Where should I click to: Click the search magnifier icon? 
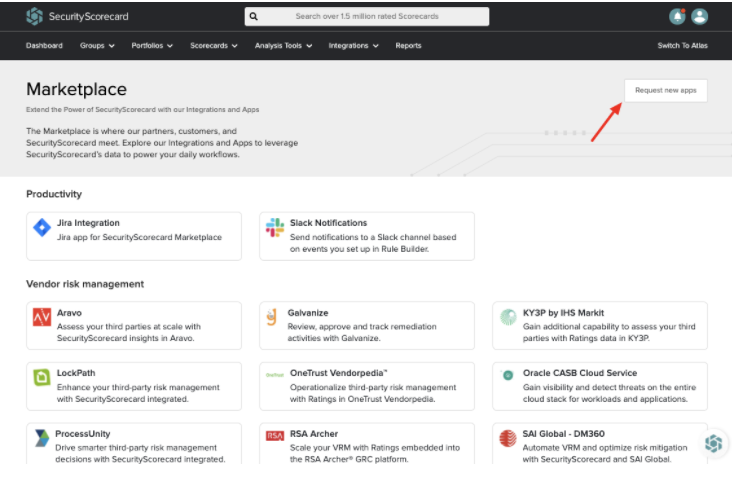point(253,16)
